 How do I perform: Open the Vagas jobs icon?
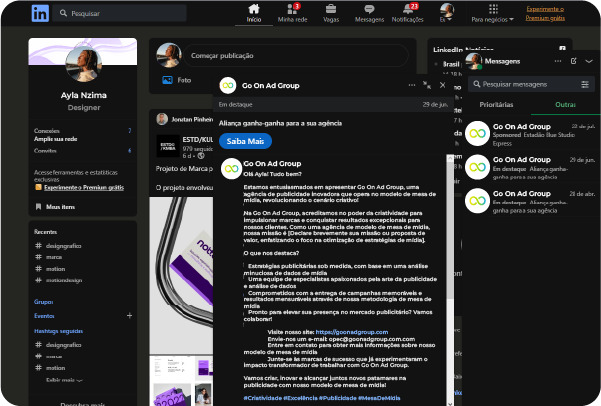point(332,9)
